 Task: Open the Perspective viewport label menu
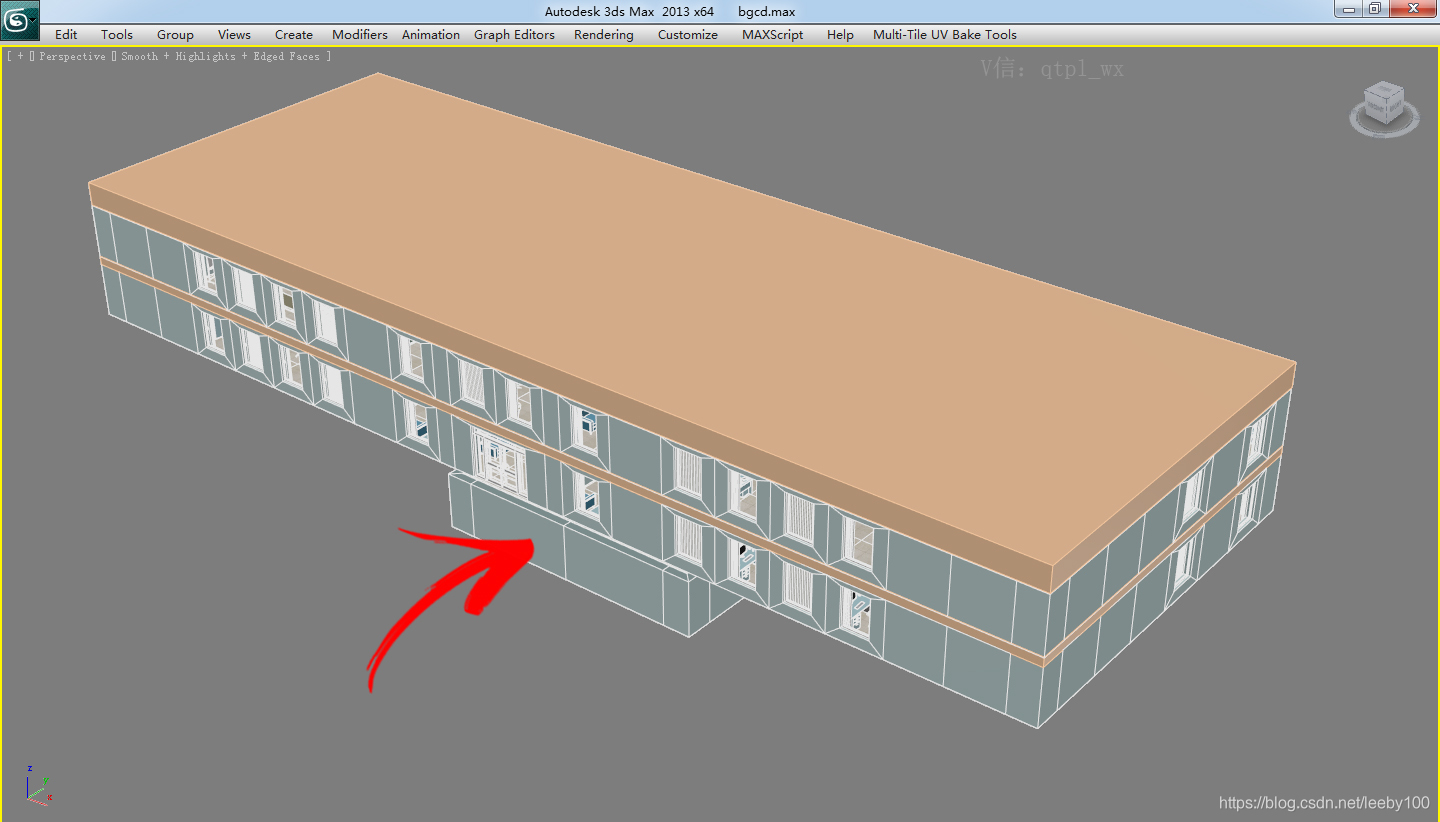[x=72, y=57]
